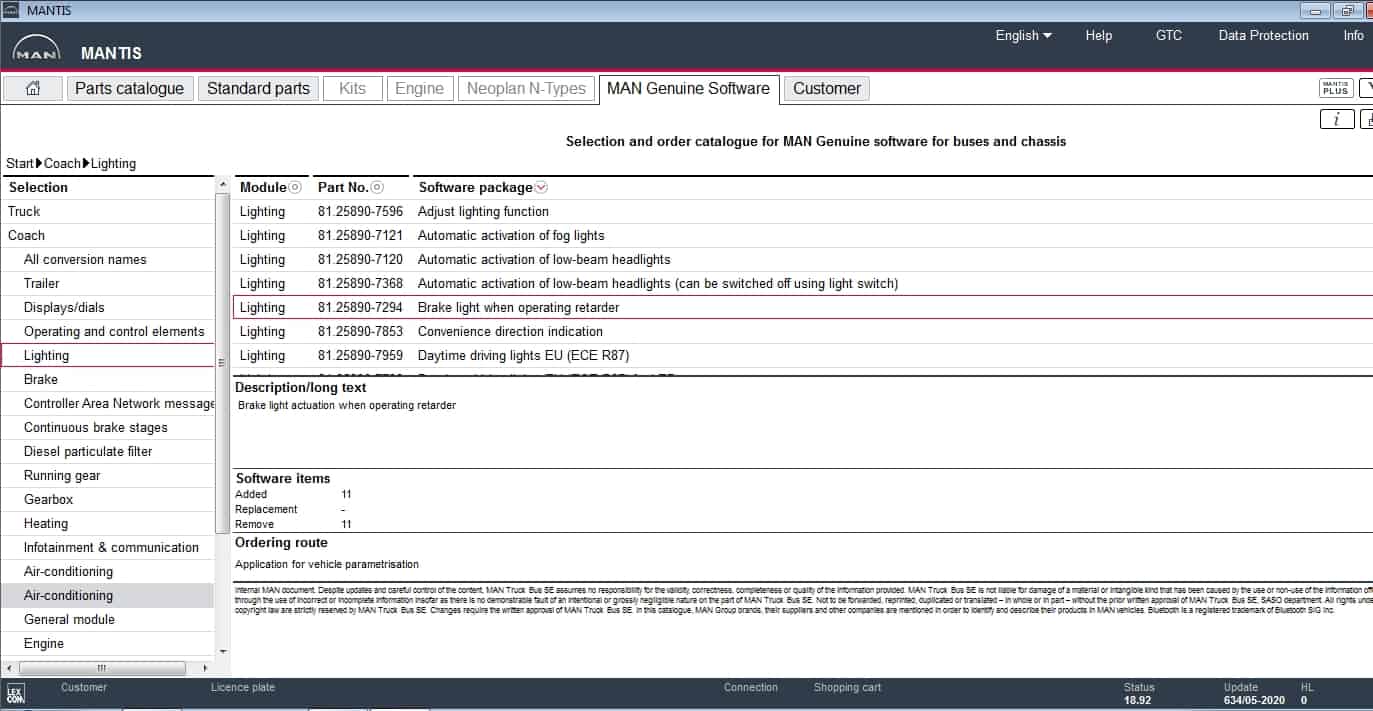Switch to Customer tab
This screenshot has height=711, width=1373.
pos(827,88)
